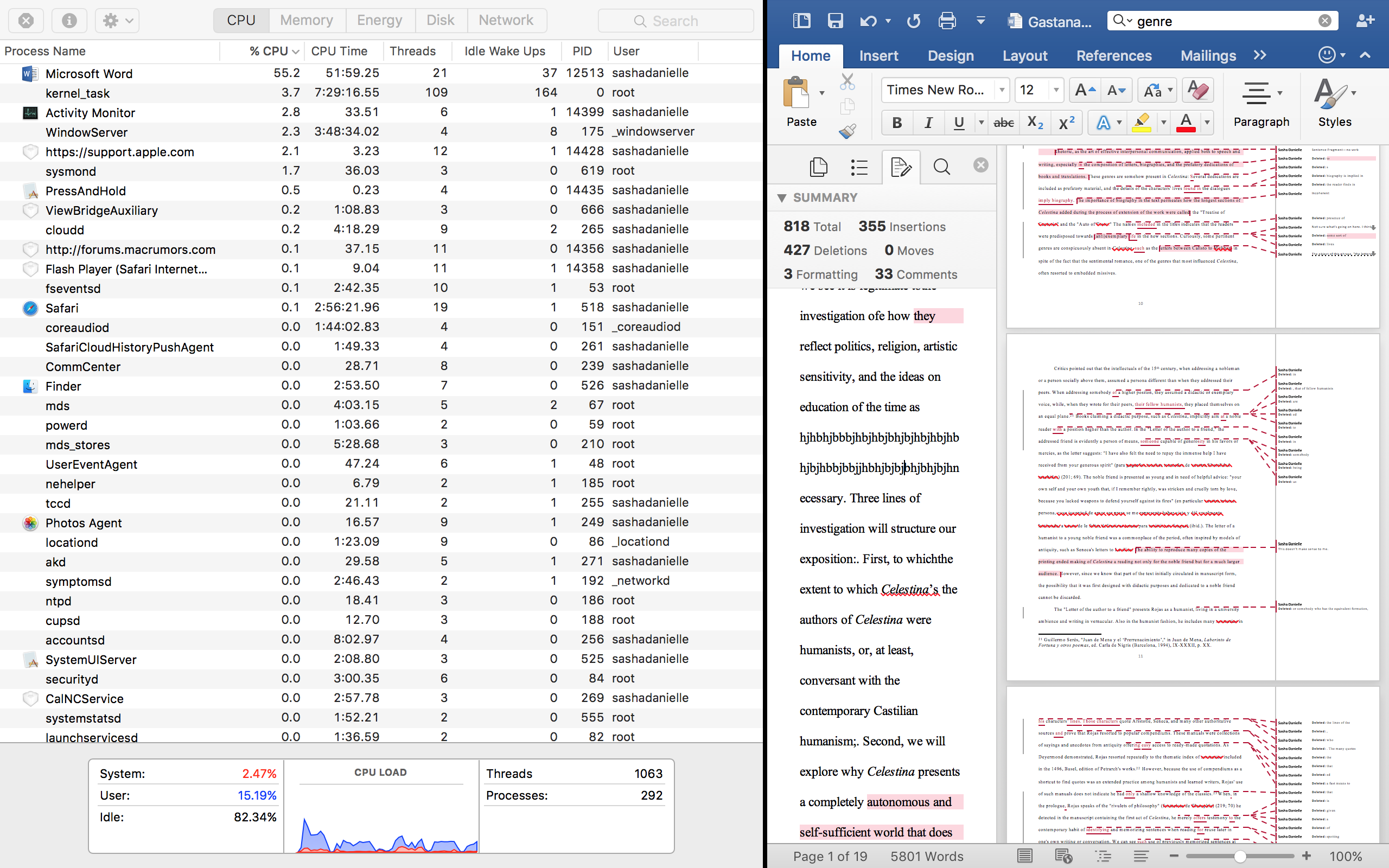Switch to Energy tab in Activity Monitor
Viewport: 1389px width, 868px height.
(x=379, y=21)
